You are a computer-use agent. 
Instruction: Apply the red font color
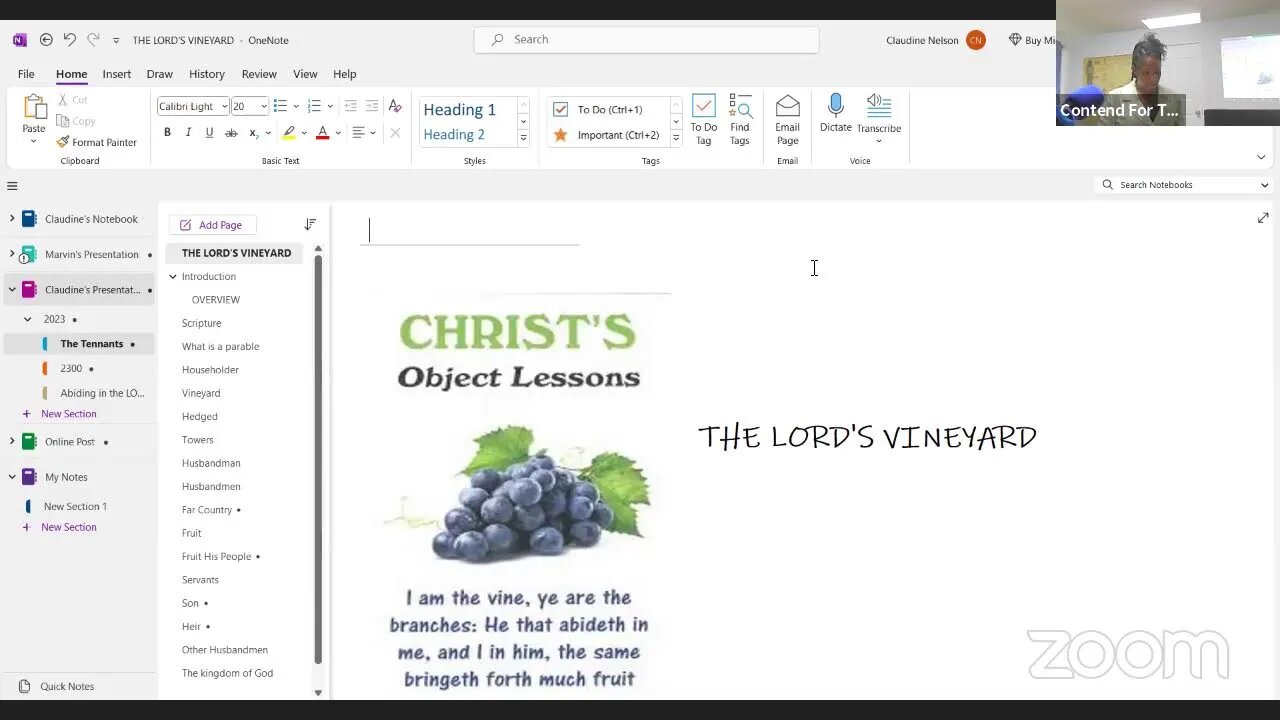tap(322, 132)
